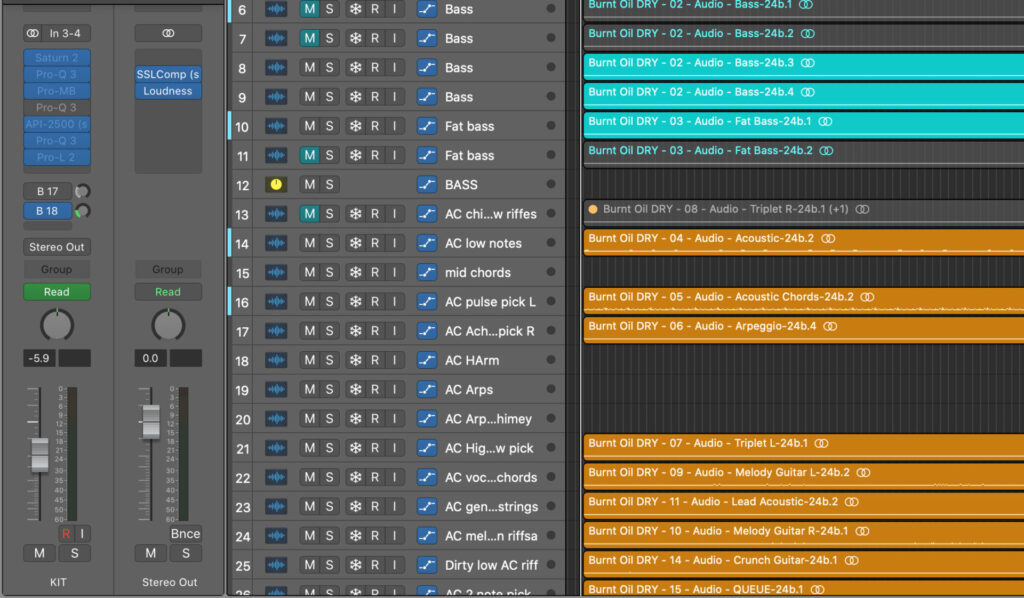
Task: Open the Stereo Out output dropdown on KIT
Action: pyautogui.click(x=57, y=247)
